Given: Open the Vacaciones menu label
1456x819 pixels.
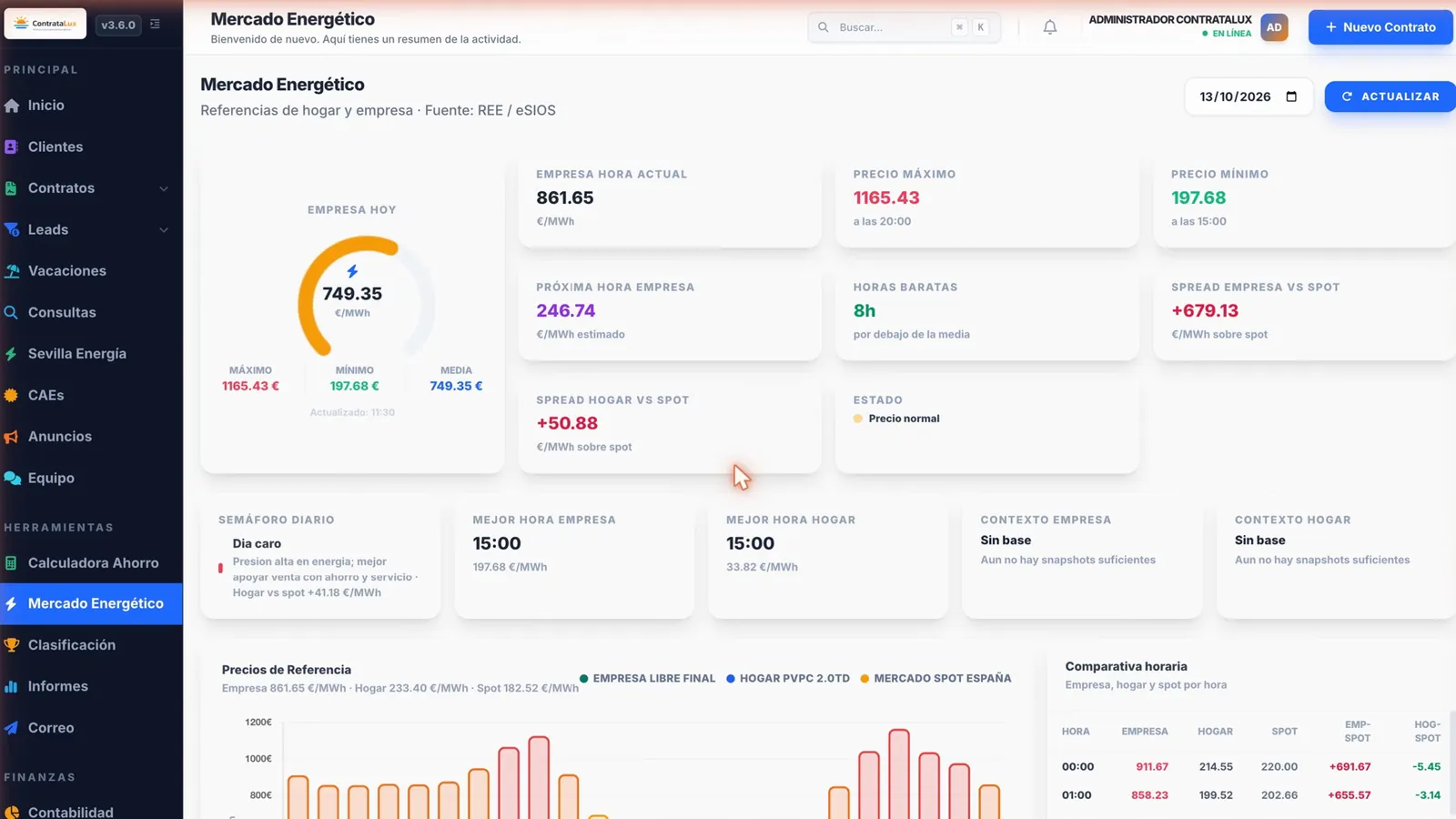Looking at the screenshot, I should 67,271.
